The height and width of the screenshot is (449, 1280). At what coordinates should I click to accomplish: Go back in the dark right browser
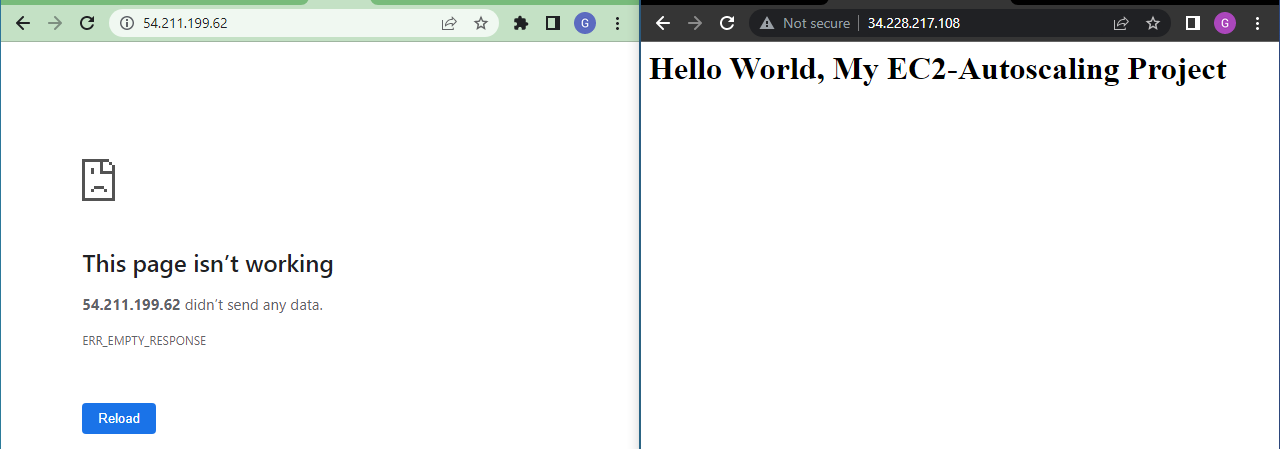pos(663,23)
